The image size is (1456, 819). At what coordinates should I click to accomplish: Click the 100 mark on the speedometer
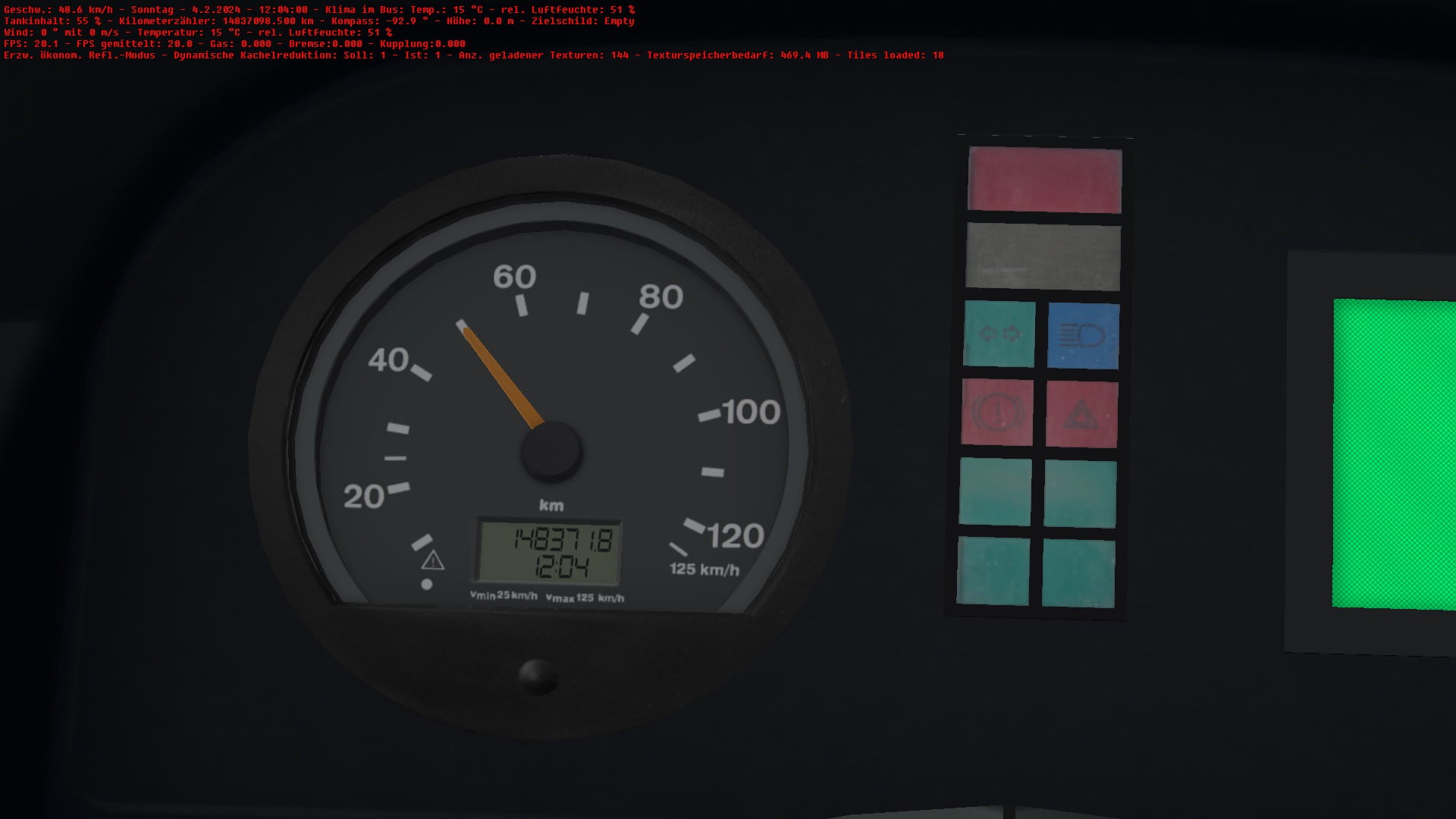(750, 412)
